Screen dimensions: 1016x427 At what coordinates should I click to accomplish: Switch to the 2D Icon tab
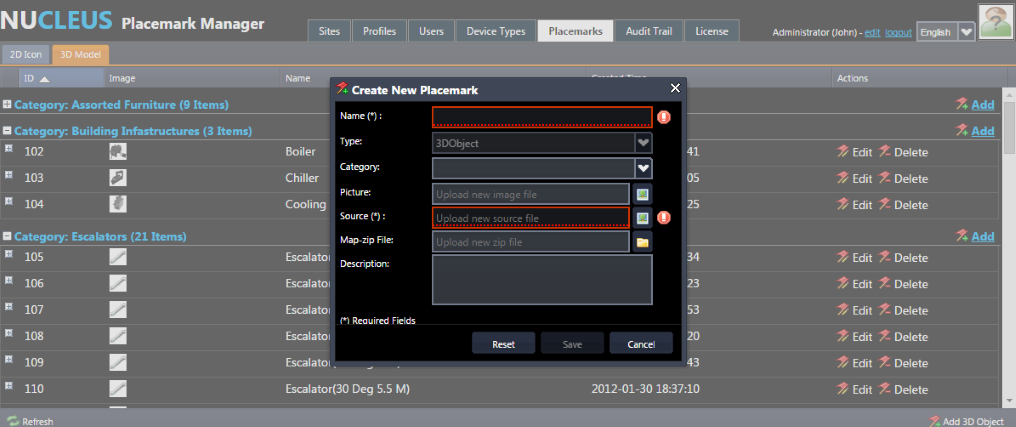pyautogui.click(x=26, y=55)
